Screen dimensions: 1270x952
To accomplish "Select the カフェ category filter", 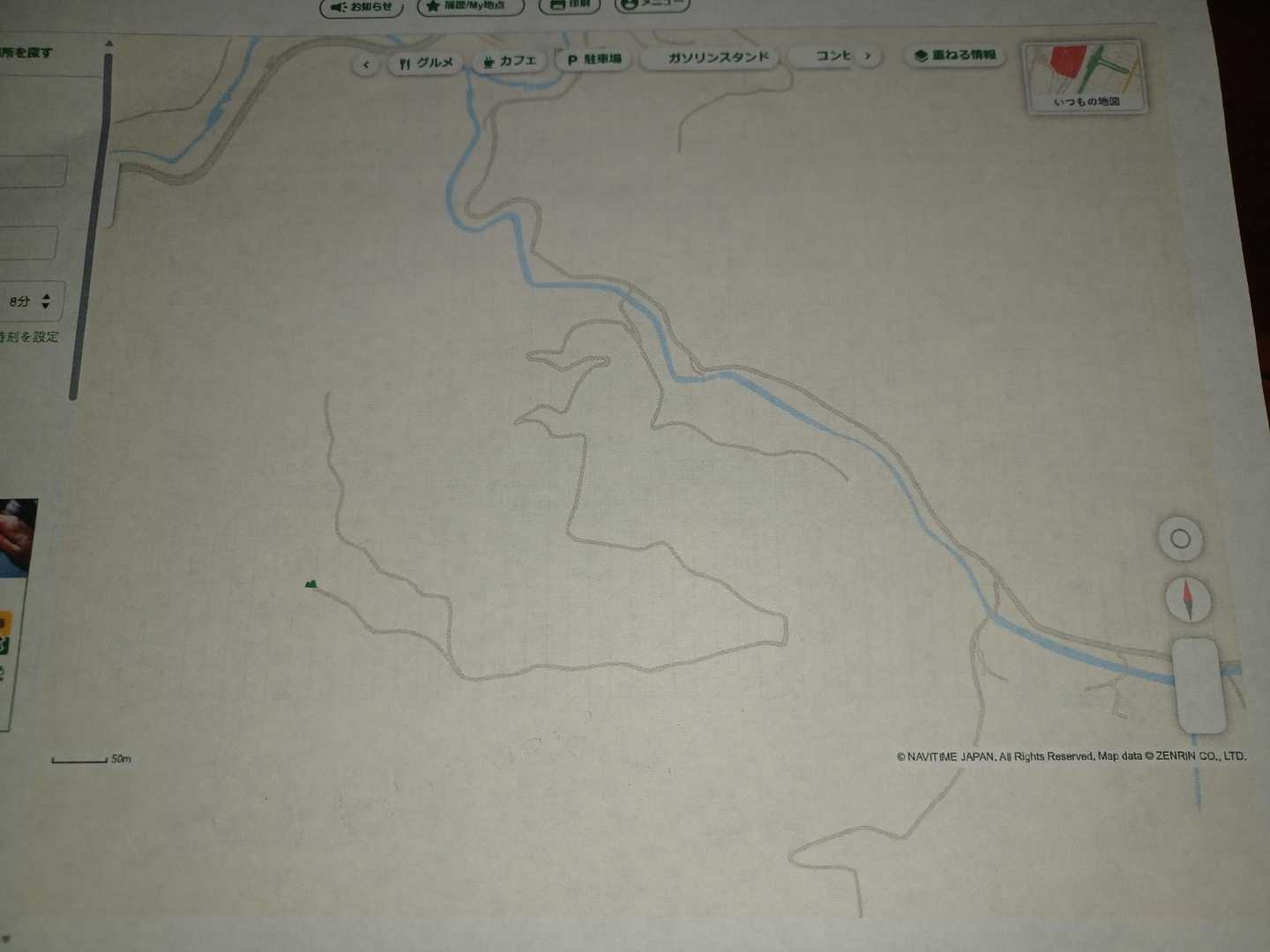I will 509,61.
